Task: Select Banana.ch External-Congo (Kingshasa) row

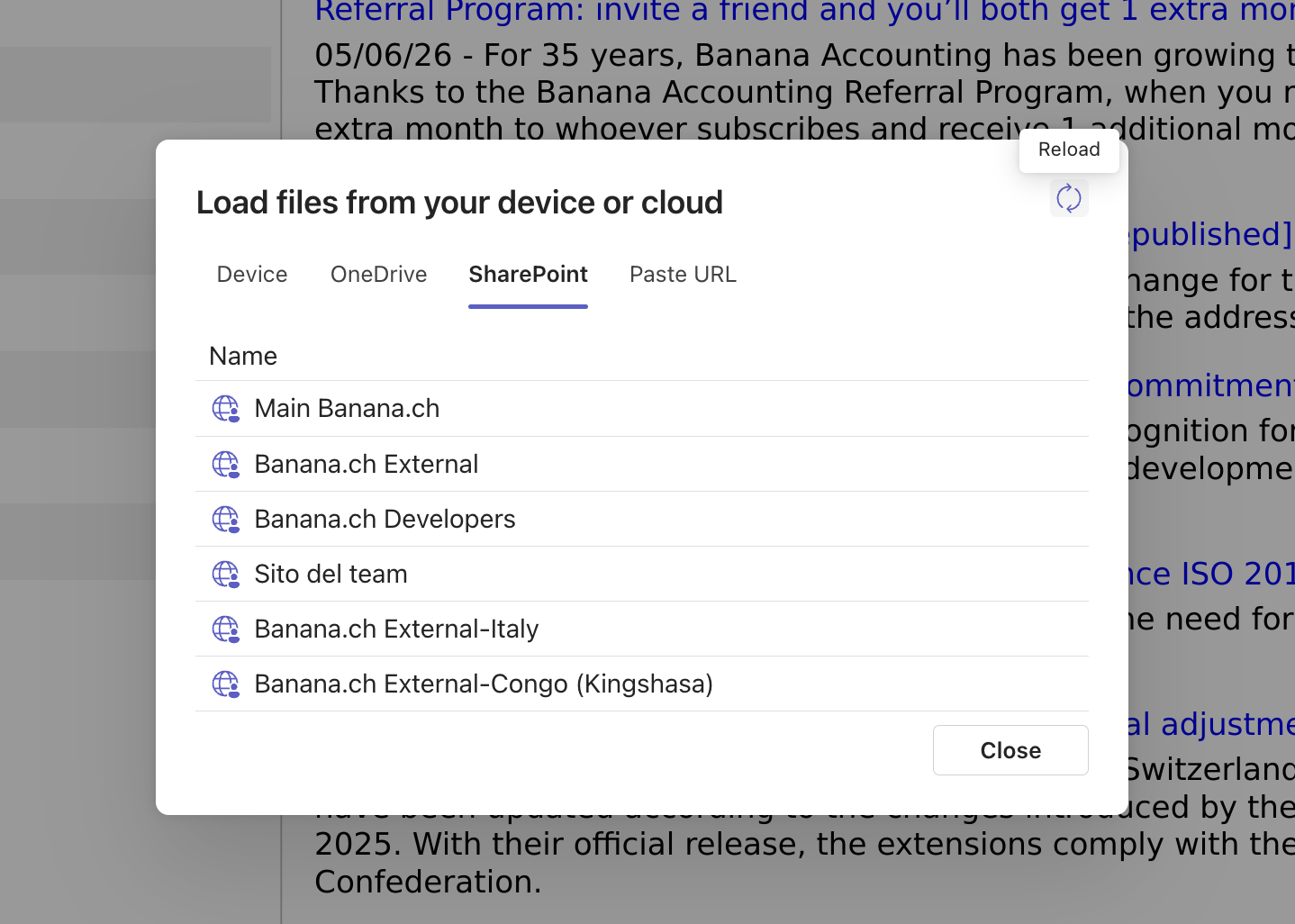Action: tap(641, 684)
